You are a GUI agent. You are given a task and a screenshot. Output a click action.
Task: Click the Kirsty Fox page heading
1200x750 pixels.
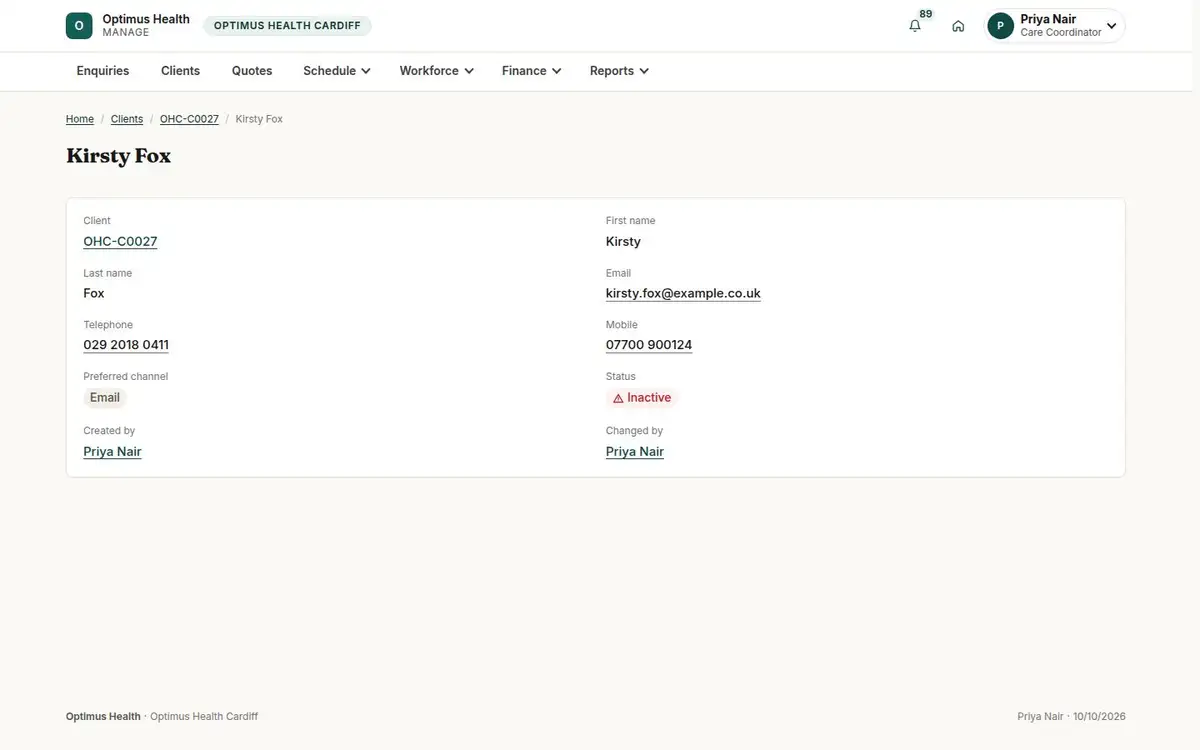(x=118, y=156)
